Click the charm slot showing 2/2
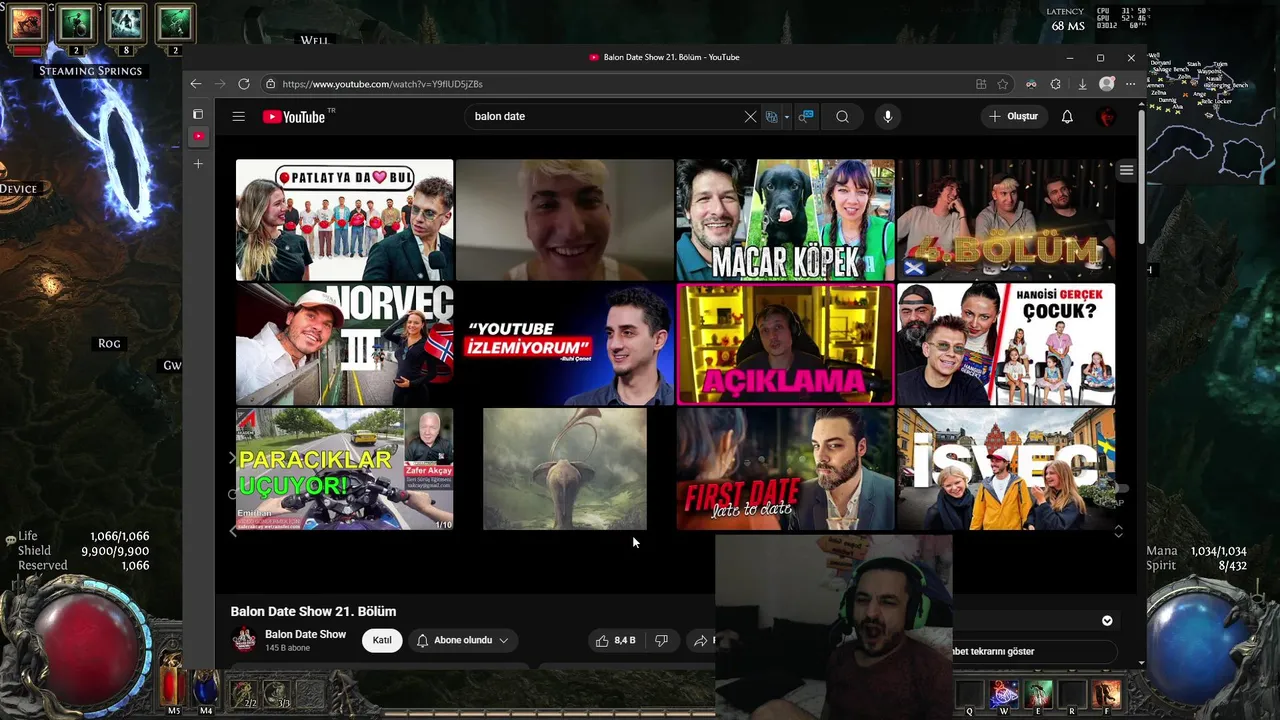This screenshot has width=1280, height=720. (243, 693)
